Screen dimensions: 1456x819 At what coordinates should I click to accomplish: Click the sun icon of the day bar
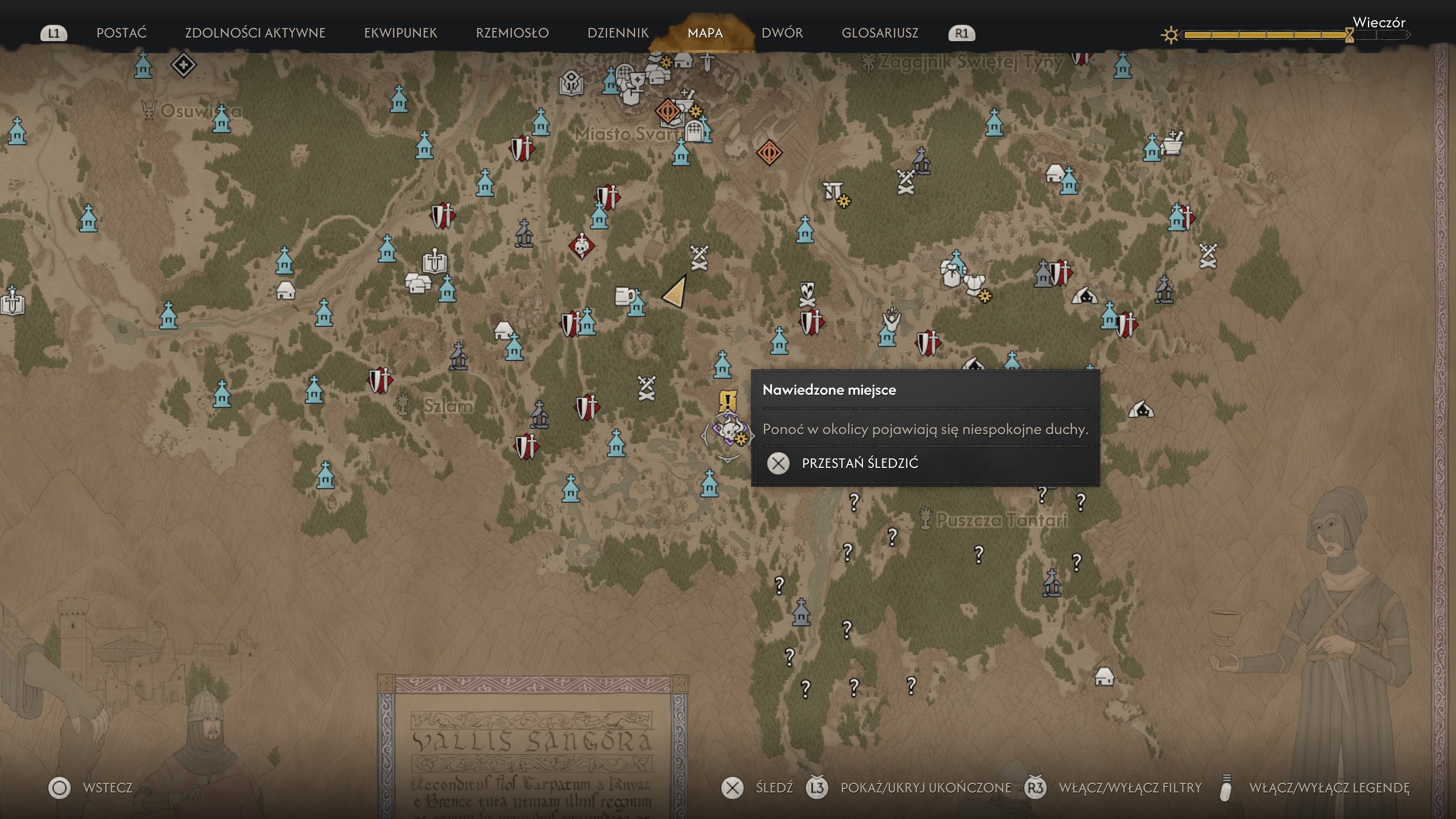[x=1170, y=35]
